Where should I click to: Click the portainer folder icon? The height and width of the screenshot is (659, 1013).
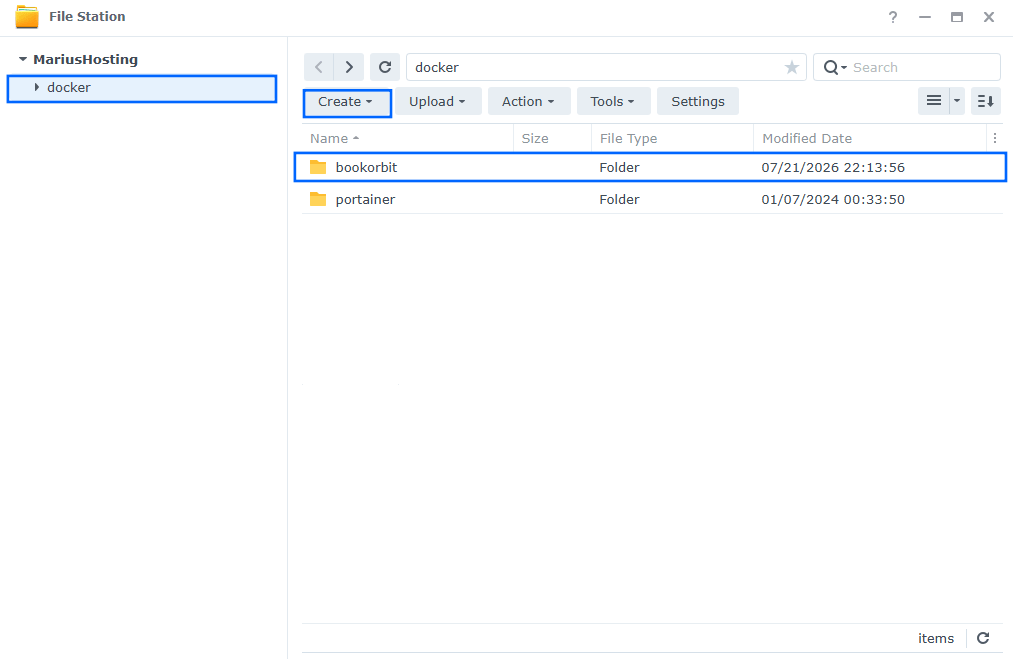[x=318, y=200]
